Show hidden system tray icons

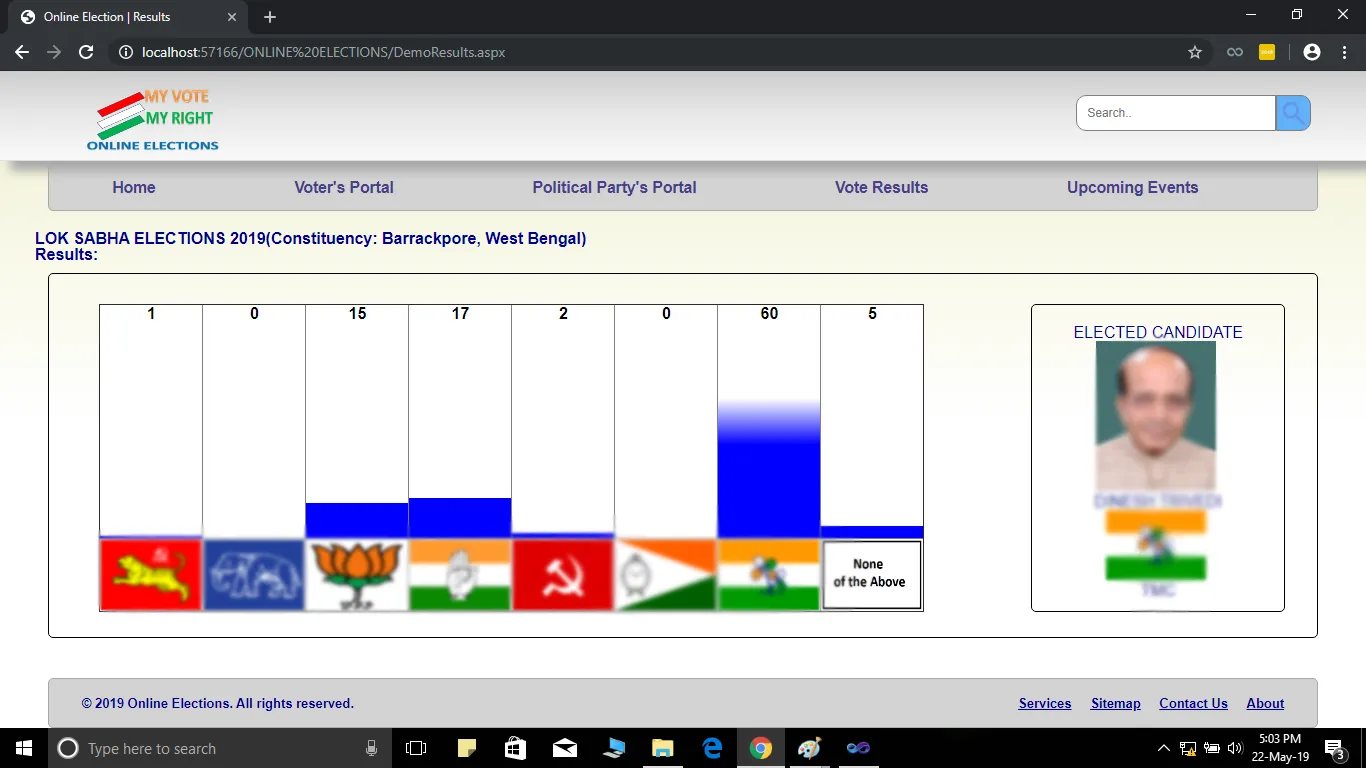[x=1164, y=748]
